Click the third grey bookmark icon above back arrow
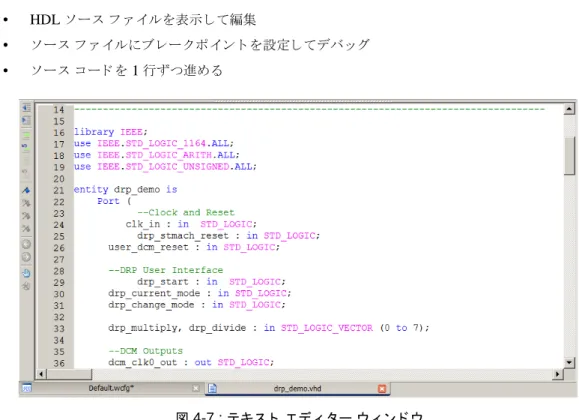This screenshot has height=420, width=579. coord(26,229)
